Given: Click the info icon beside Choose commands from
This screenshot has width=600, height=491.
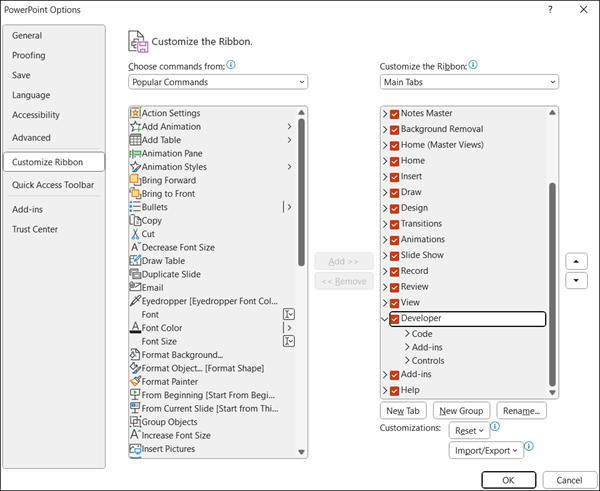Looking at the screenshot, I should [231, 65].
